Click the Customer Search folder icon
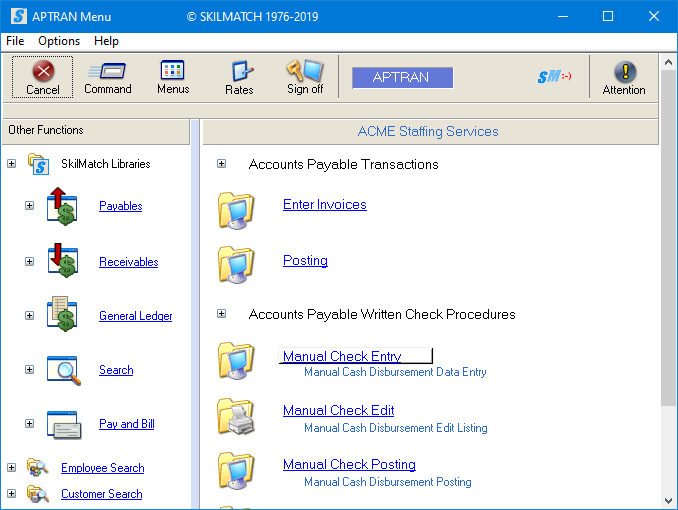Screen dimensions: 678x510 pos(38,494)
